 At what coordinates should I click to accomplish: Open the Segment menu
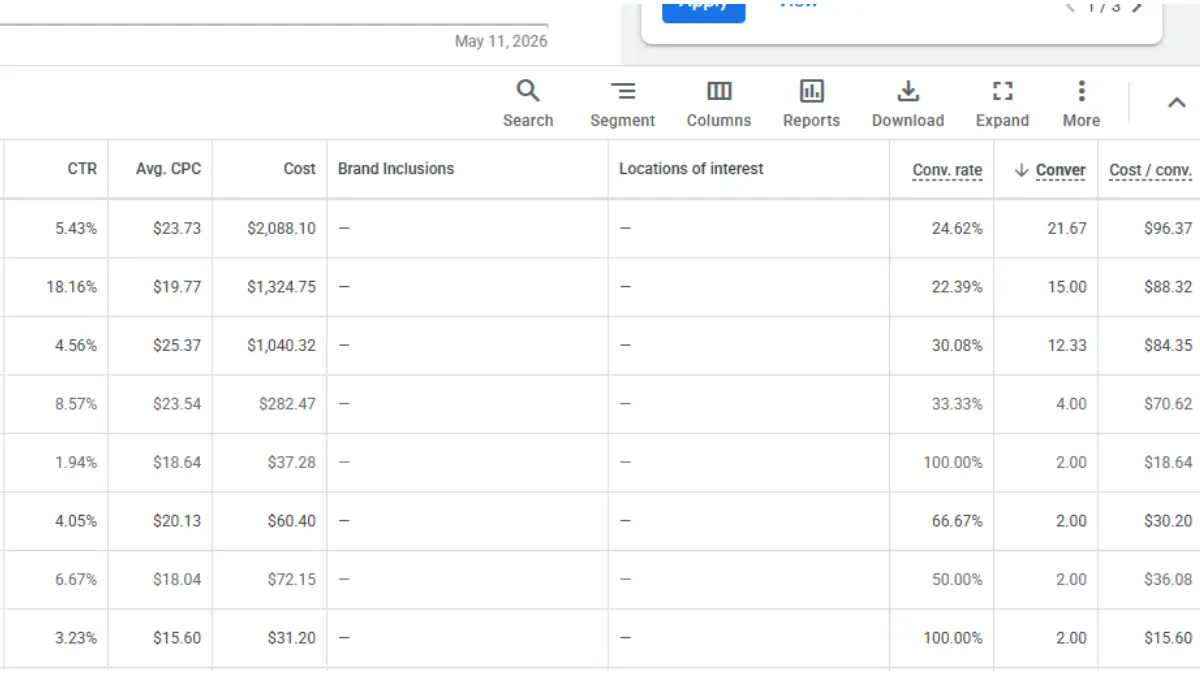click(622, 104)
